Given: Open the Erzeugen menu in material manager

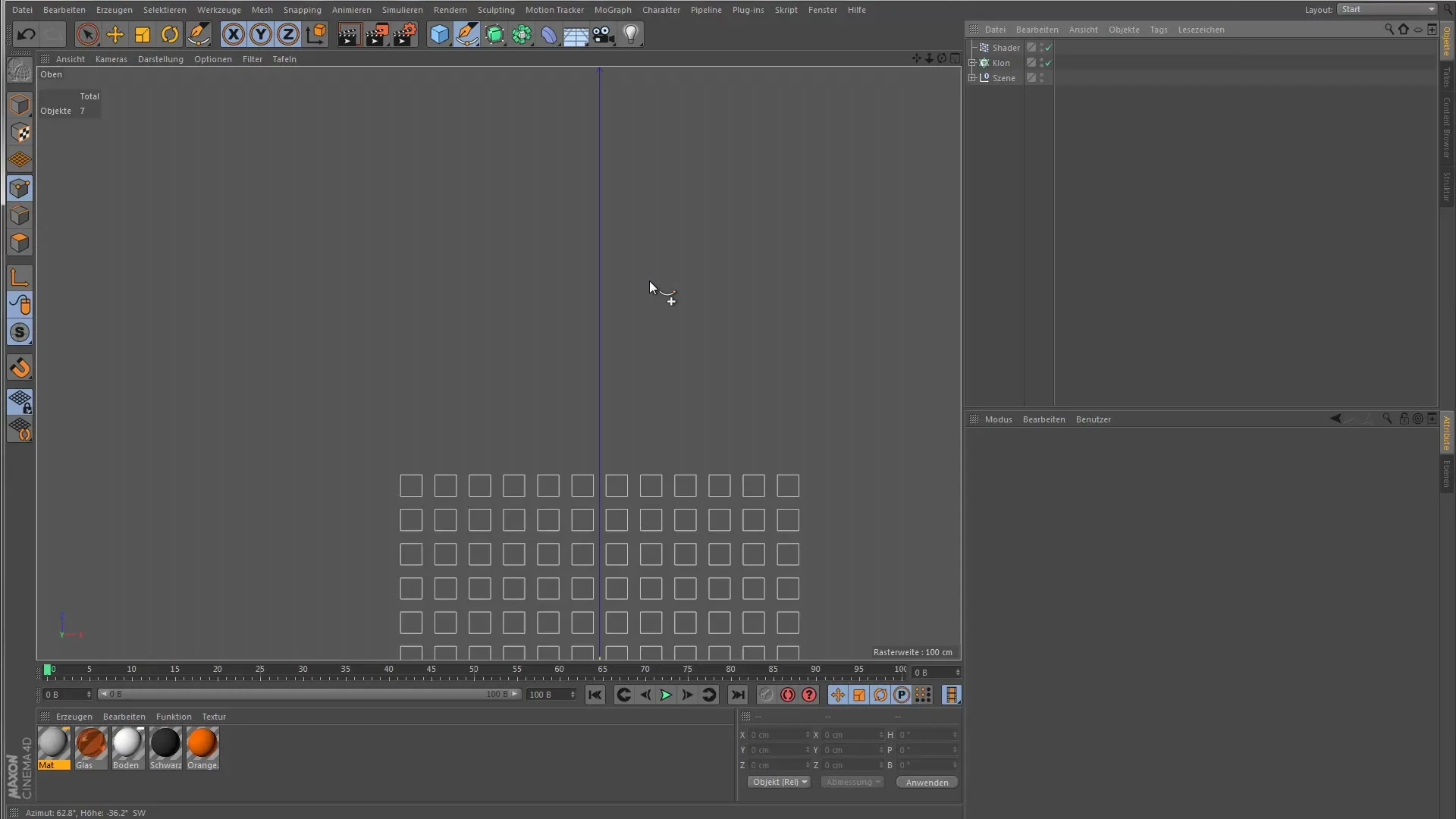Looking at the screenshot, I should 74,717.
